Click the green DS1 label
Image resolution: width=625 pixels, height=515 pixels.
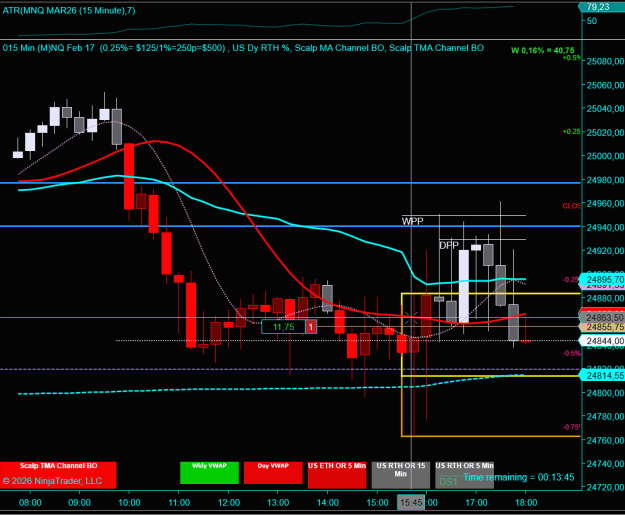point(448,482)
